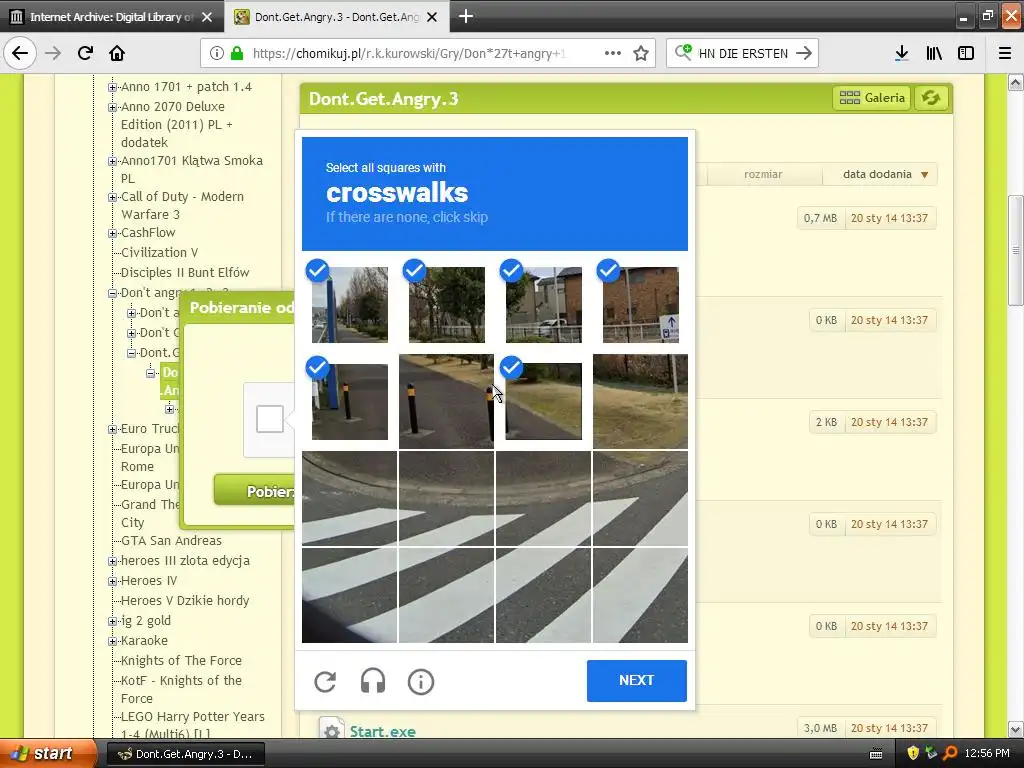
Task: Open a new tab with plus icon
Action: [466, 16]
